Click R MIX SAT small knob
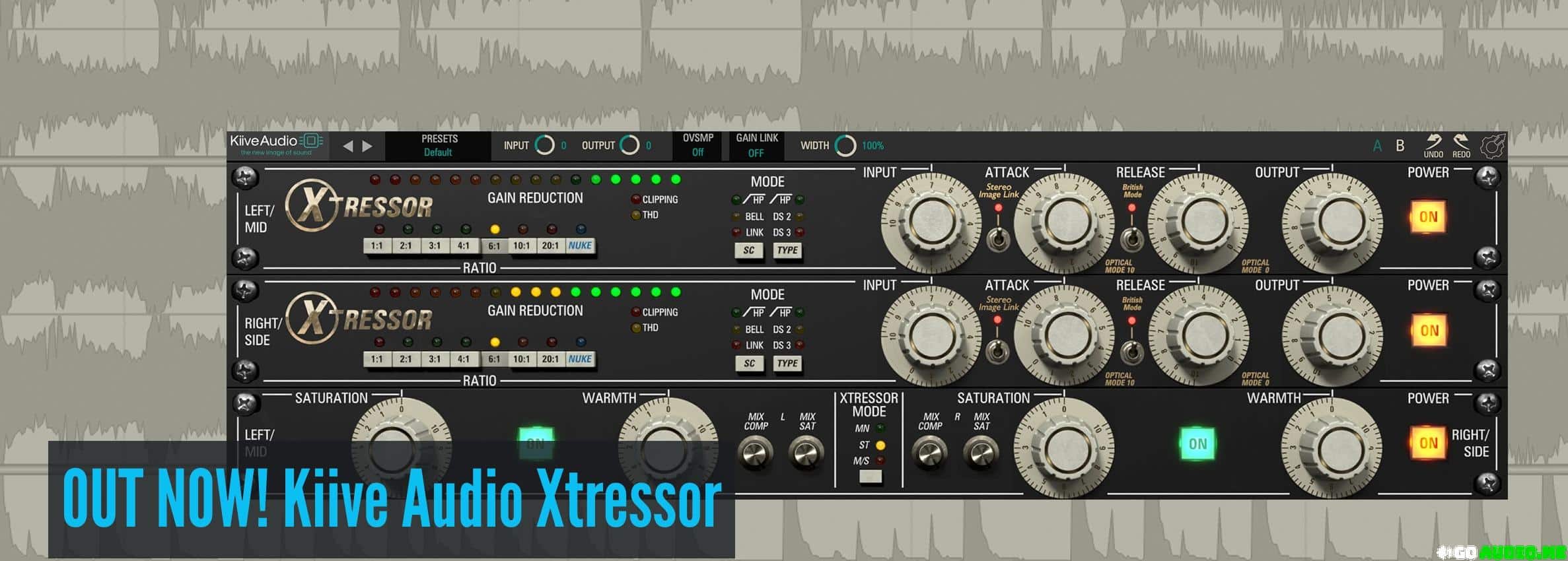The image size is (1568, 561). tap(981, 453)
